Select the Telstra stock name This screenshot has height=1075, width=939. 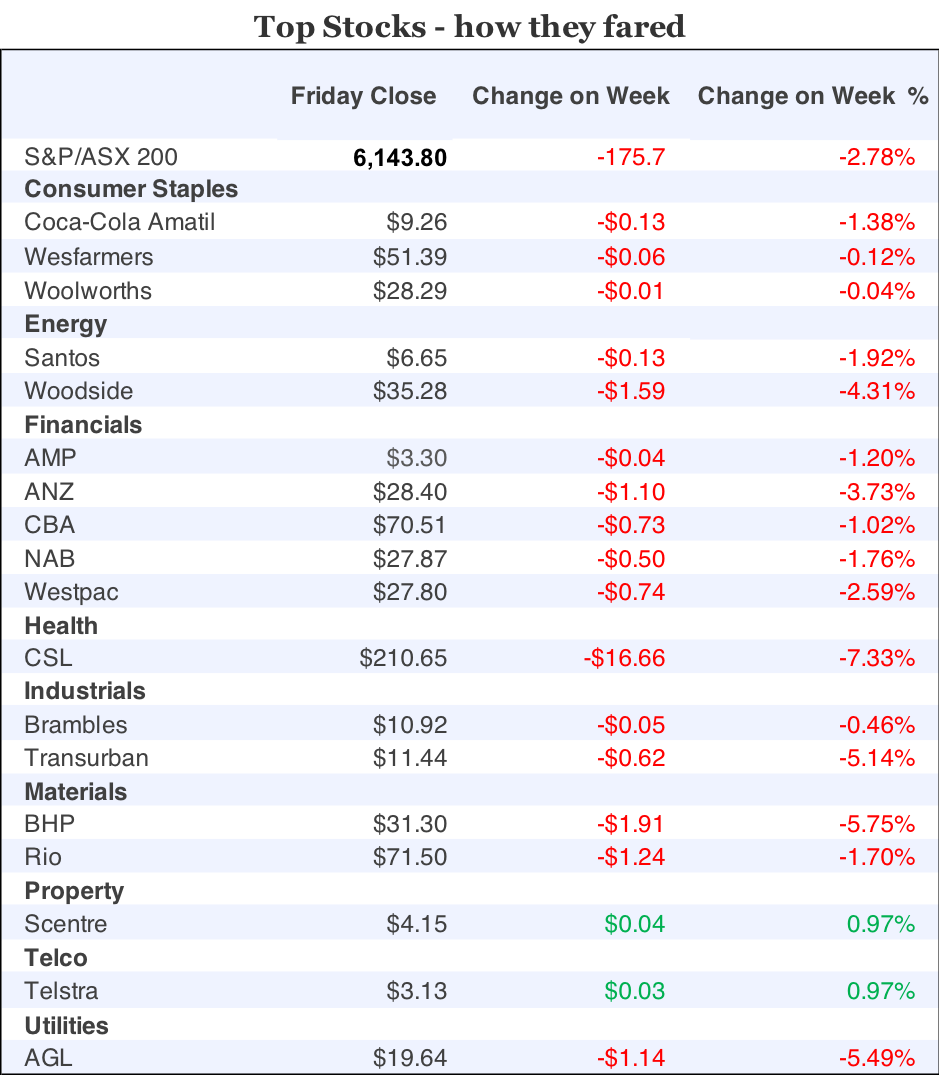pos(61,991)
